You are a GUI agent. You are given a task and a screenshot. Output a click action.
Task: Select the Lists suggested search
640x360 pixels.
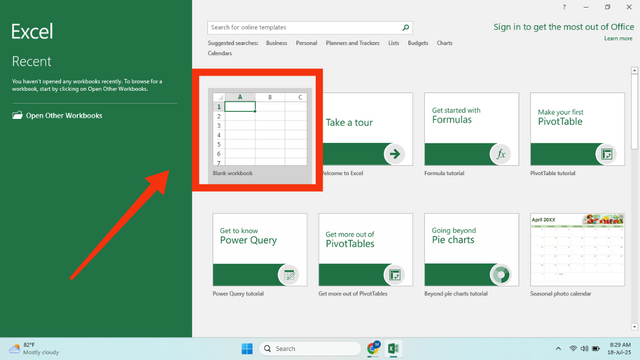pyautogui.click(x=393, y=43)
